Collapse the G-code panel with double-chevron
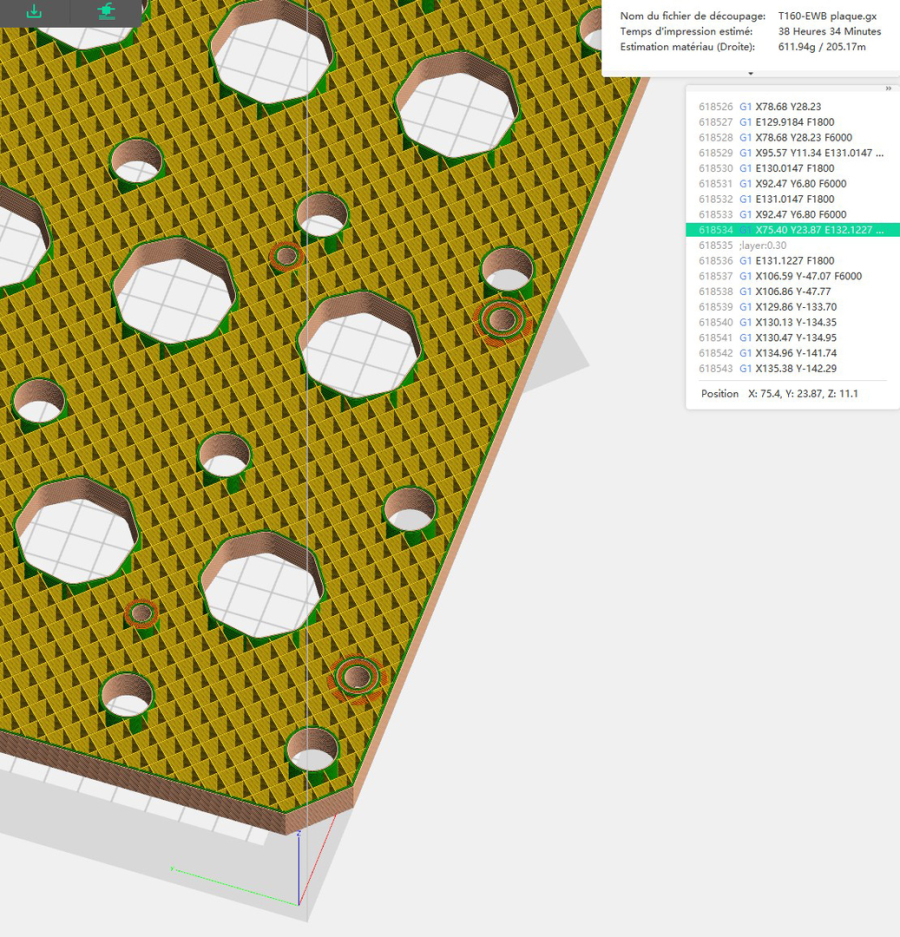This screenshot has height=937, width=900. tap(887, 88)
